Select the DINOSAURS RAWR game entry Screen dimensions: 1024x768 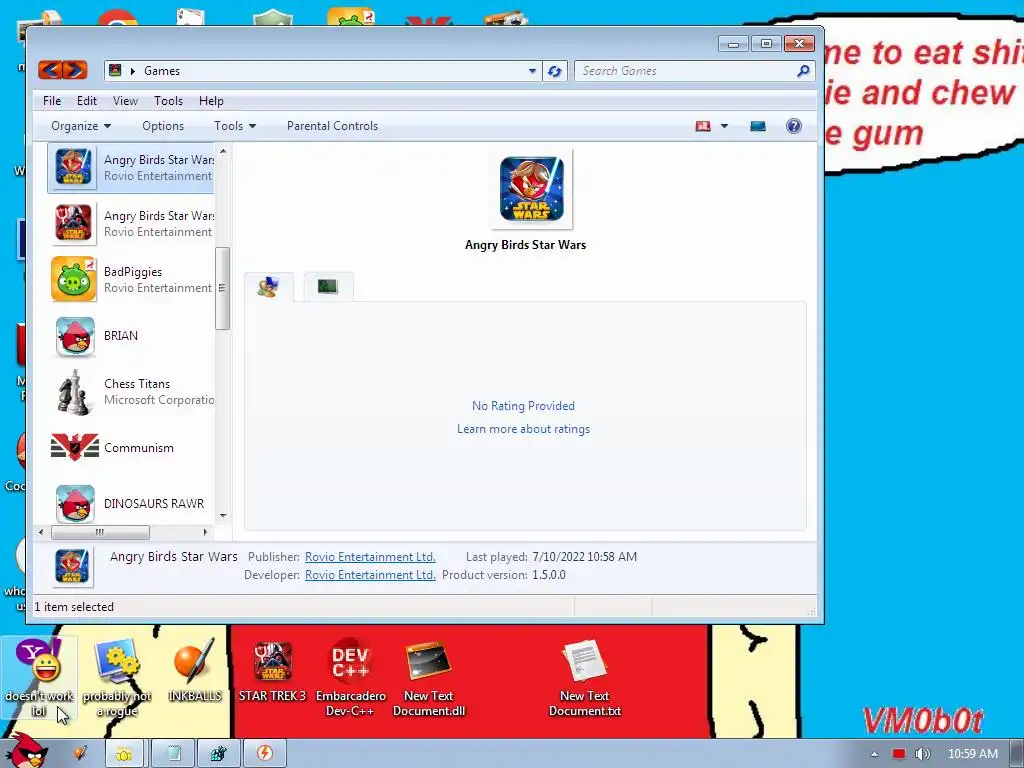[x=131, y=504]
